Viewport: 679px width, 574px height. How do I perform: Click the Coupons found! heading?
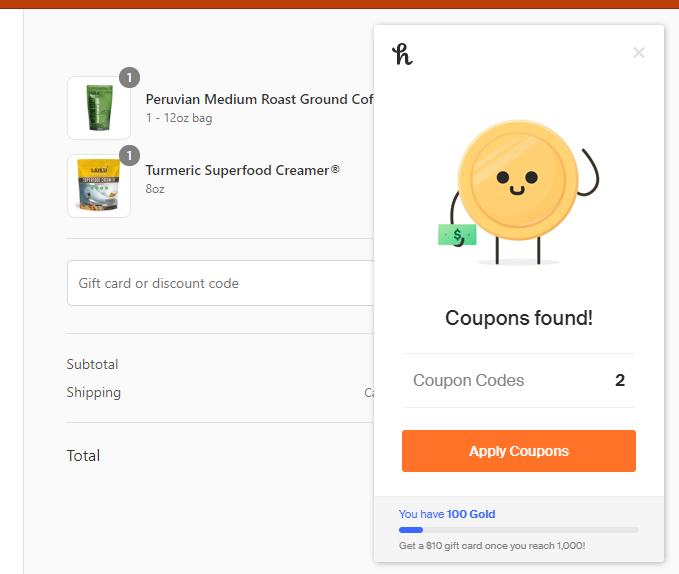pyautogui.click(x=518, y=318)
